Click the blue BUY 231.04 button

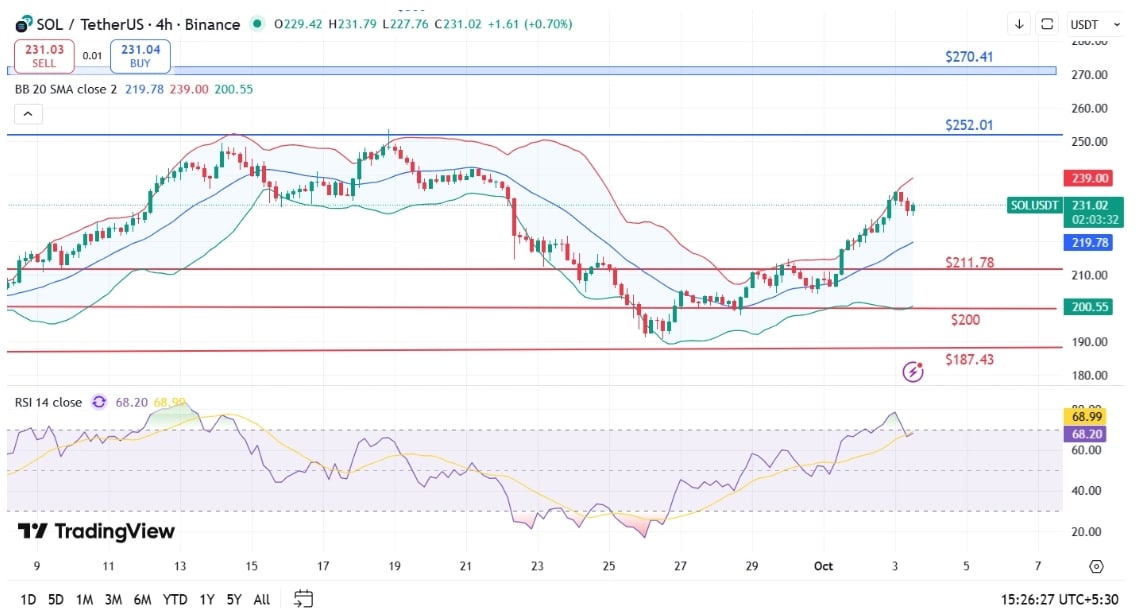click(141, 55)
